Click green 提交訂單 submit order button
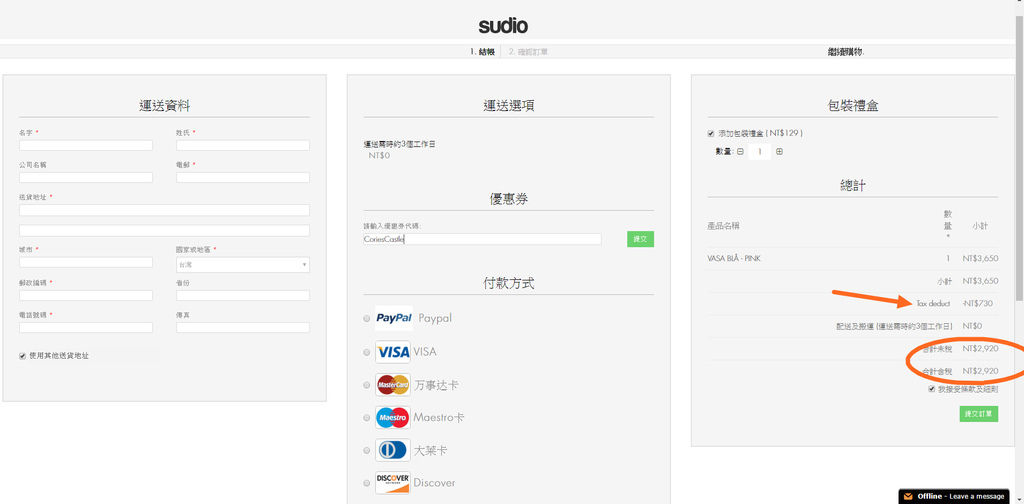Viewport: 1024px width, 504px height. pyautogui.click(x=978, y=414)
